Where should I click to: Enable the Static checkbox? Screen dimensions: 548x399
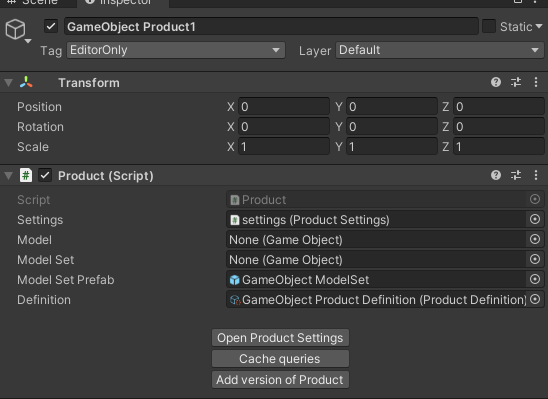point(489,27)
